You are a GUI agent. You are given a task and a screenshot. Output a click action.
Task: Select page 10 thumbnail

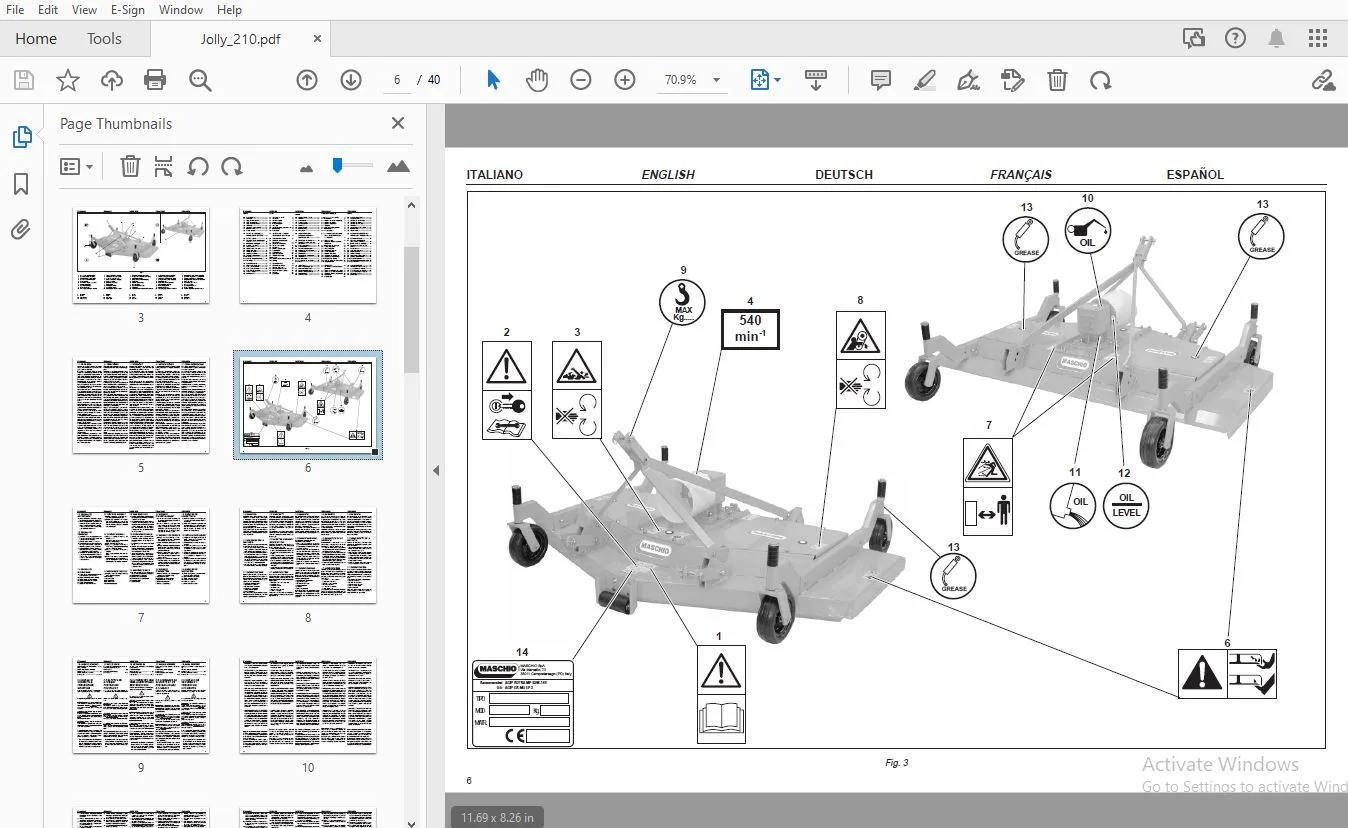click(308, 705)
